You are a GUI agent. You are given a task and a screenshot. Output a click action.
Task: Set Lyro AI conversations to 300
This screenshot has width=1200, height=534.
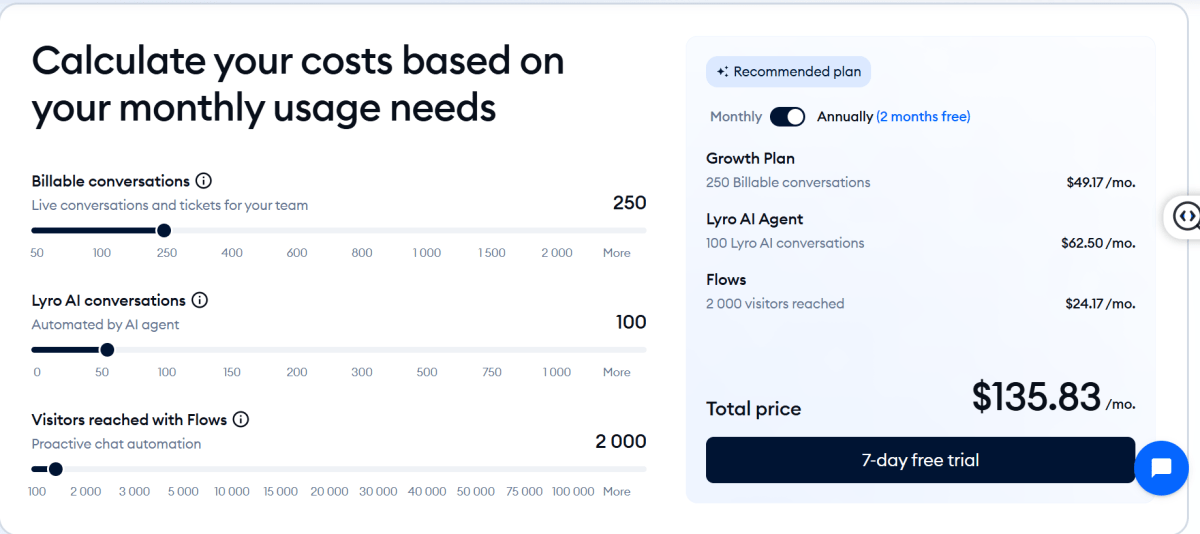(x=362, y=372)
